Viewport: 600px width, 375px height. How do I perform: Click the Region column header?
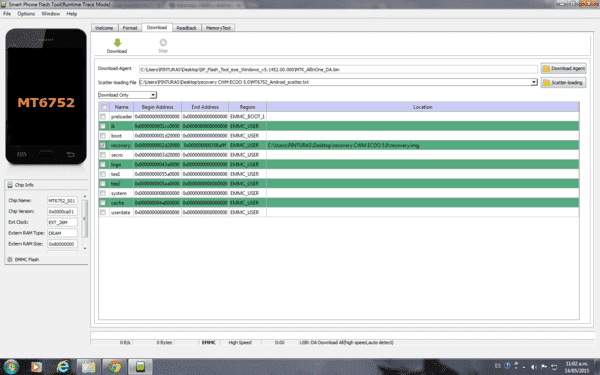click(x=247, y=107)
